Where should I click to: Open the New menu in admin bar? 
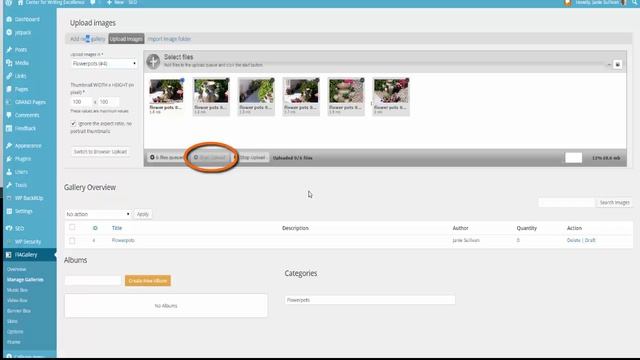coord(116,2)
